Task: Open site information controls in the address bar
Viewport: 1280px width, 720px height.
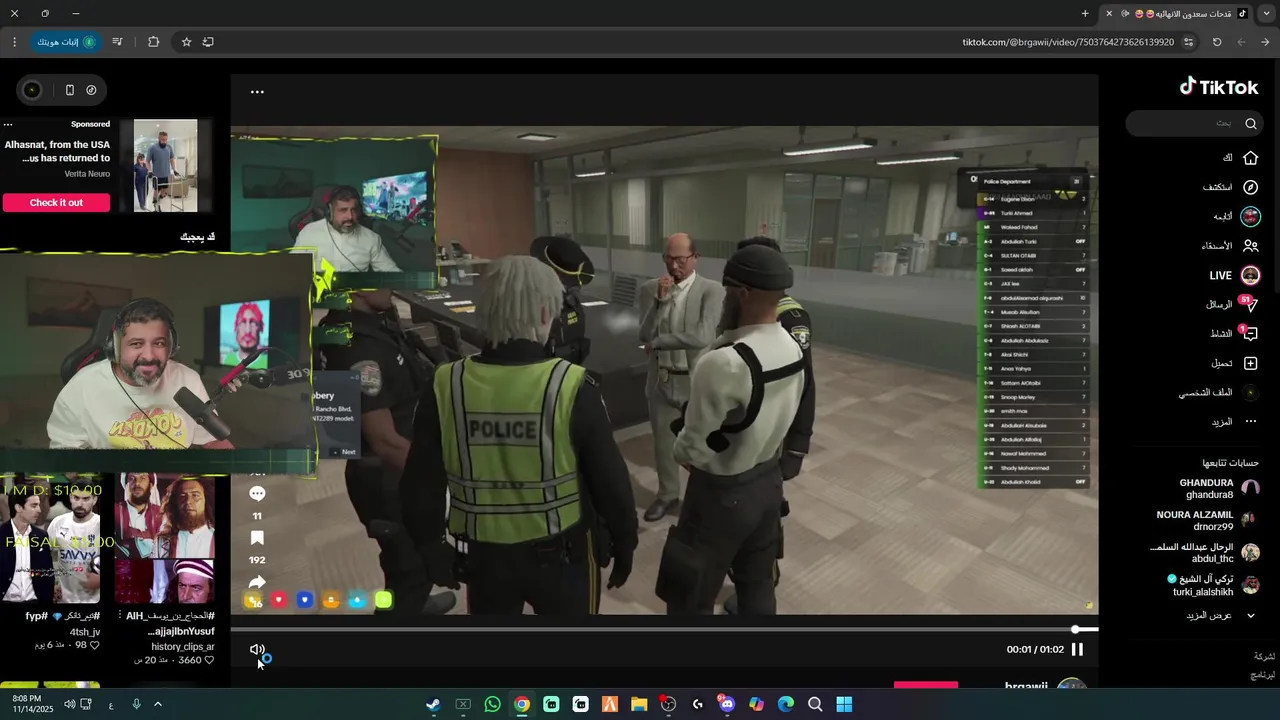Action: coord(1189,42)
